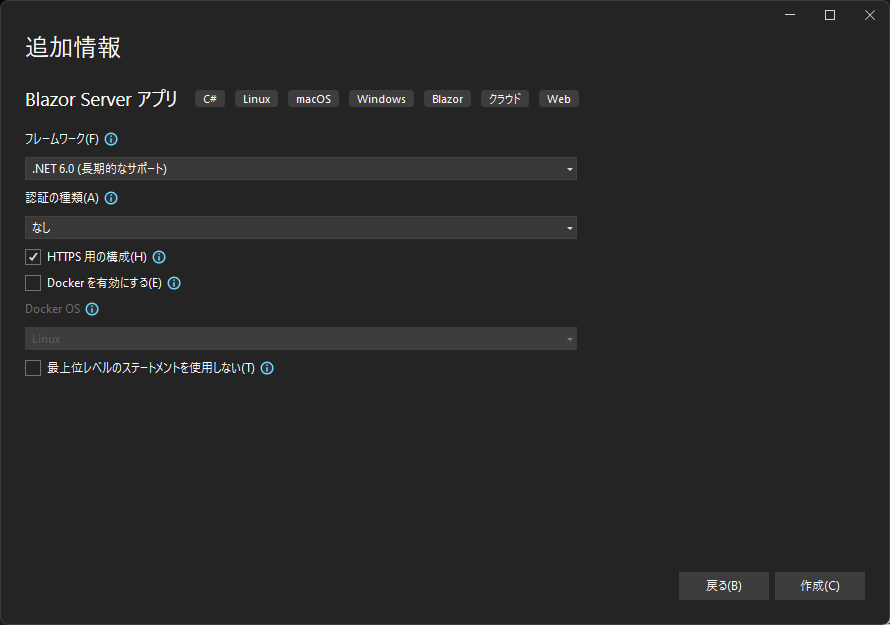The height and width of the screenshot is (625, 890).
Task: Uncheck the HTTPS 用の構成(H) checkbox
Action: [x=33, y=257]
